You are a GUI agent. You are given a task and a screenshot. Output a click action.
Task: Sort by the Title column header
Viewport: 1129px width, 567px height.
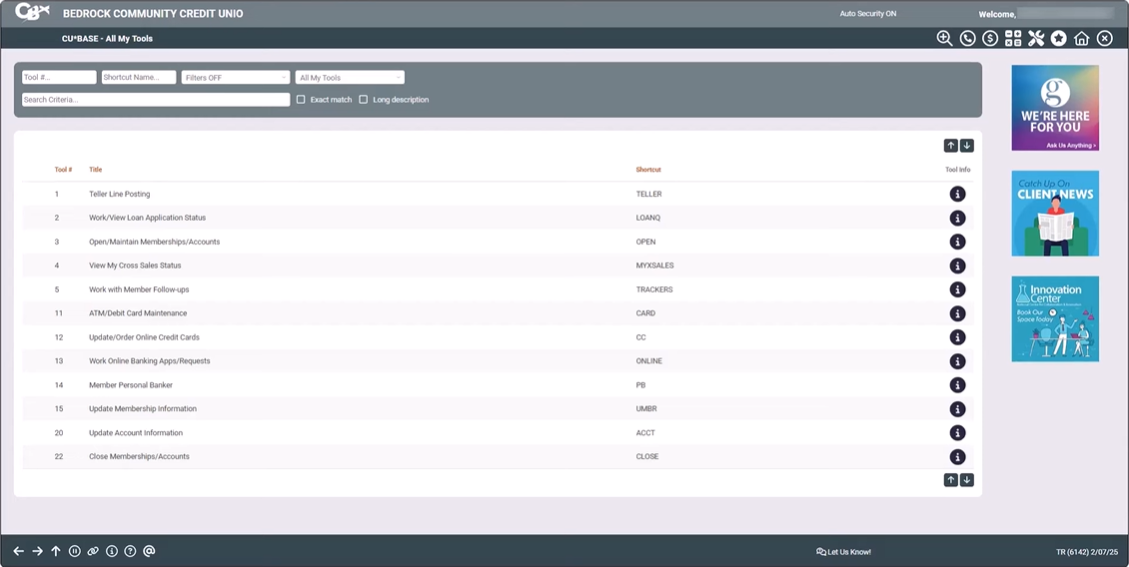click(x=96, y=169)
